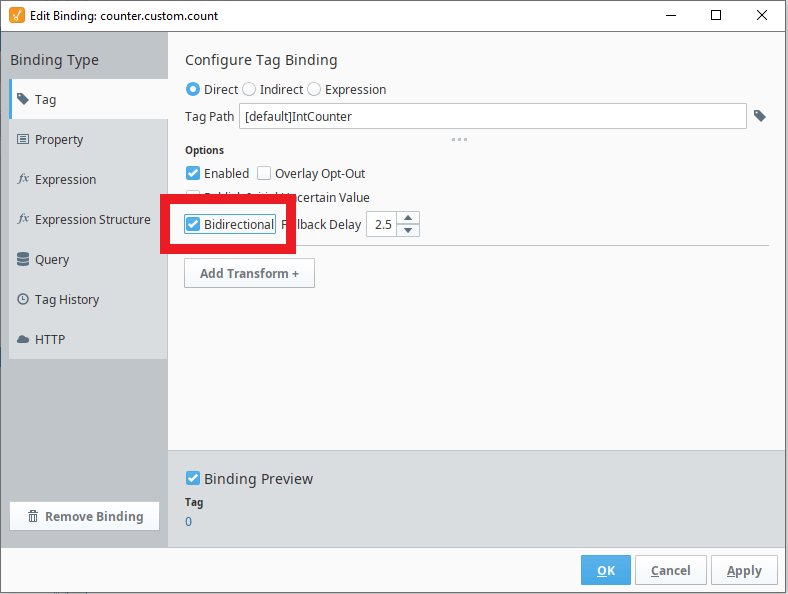
Task: Click the Configure Tag Binding heading
Action: point(261,60)
